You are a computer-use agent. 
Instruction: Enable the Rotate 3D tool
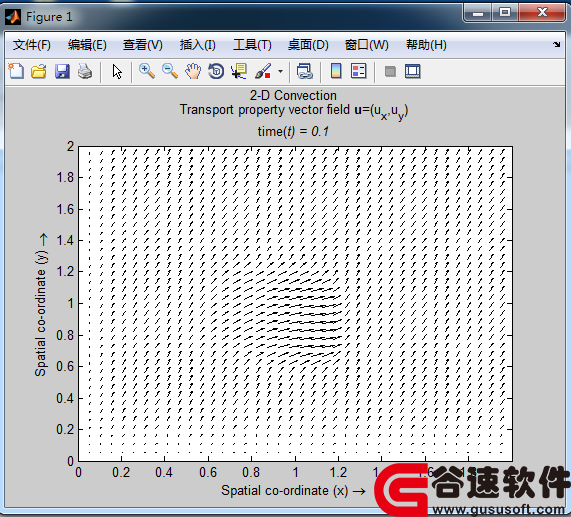point(216,71)
